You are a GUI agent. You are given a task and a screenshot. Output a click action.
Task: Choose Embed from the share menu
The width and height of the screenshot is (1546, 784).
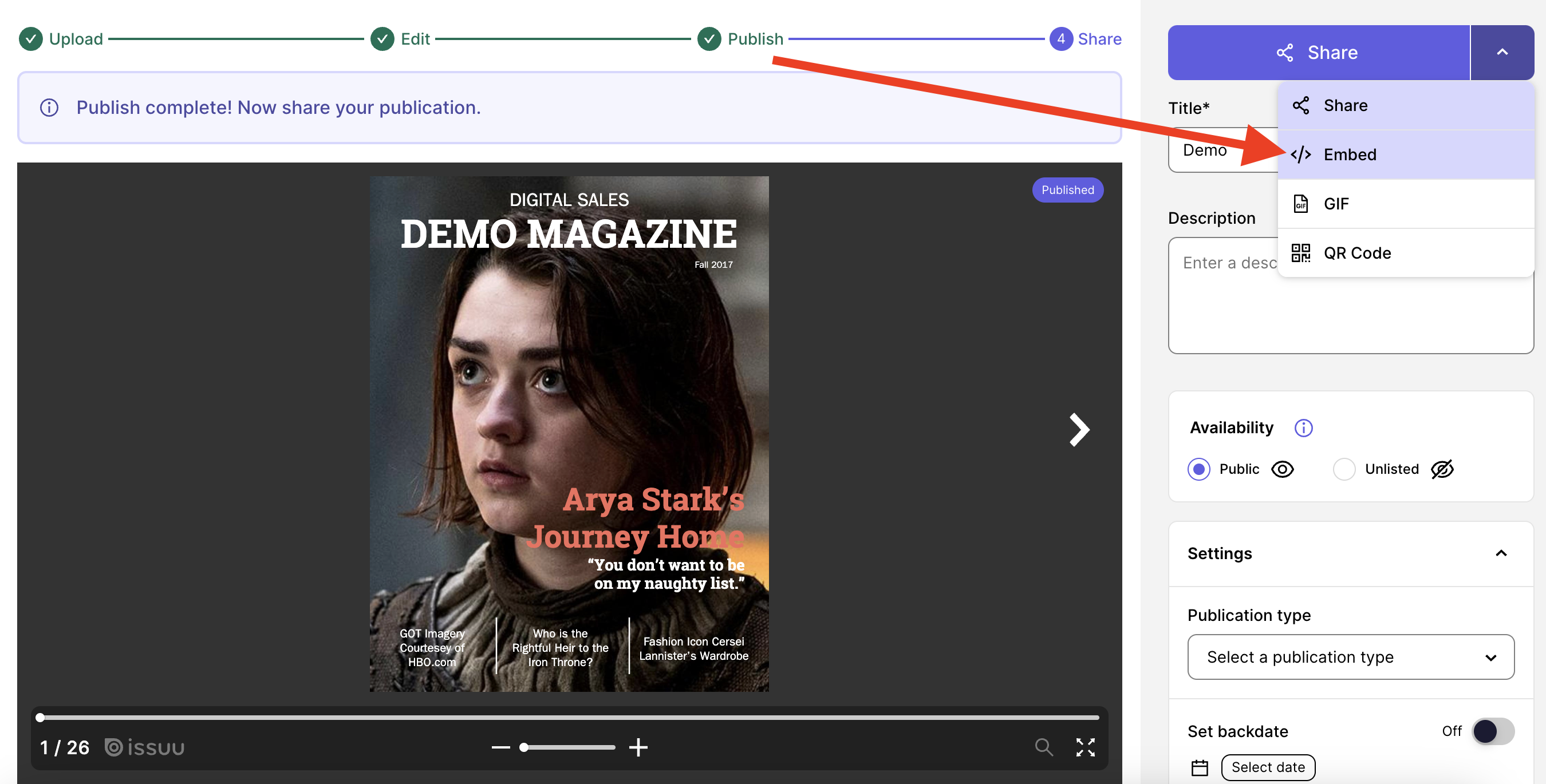tap(1350, 154)
